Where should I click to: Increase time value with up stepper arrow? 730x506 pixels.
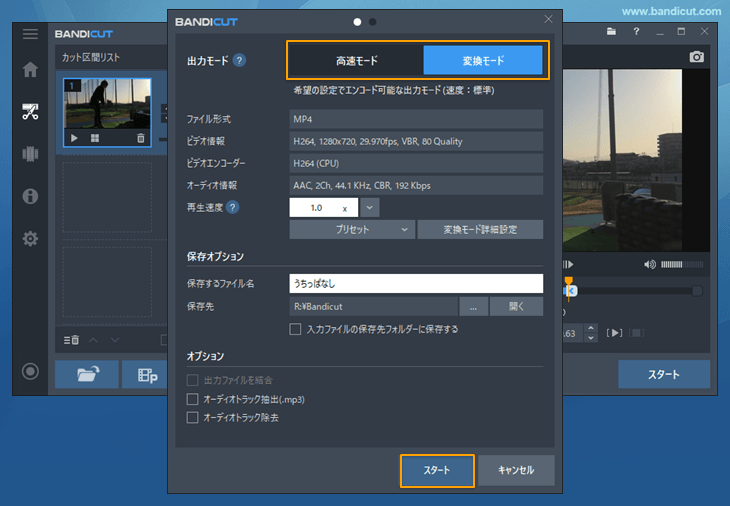click(x=591, y=328)
